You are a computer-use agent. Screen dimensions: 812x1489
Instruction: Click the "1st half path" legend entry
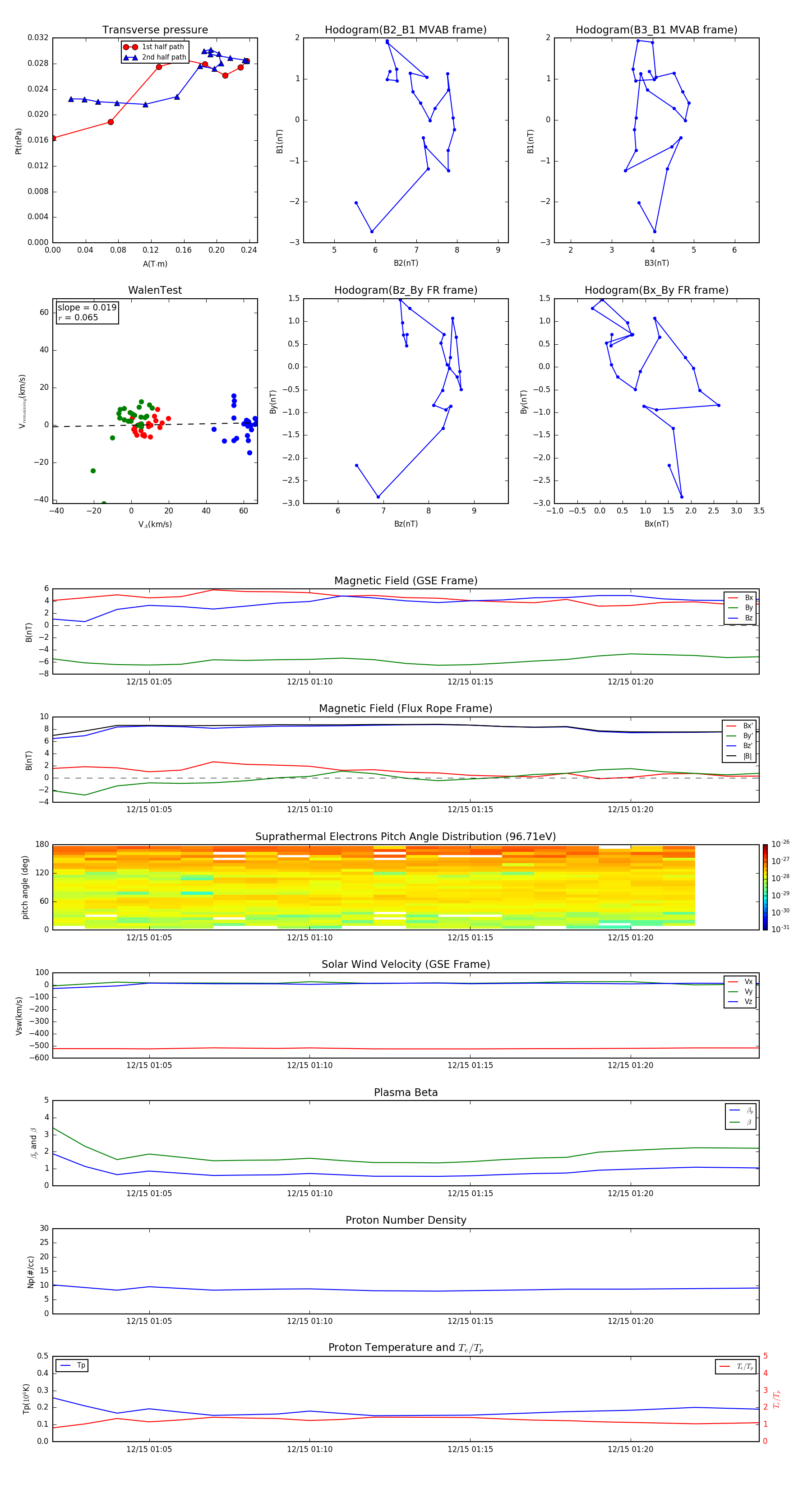154,47
